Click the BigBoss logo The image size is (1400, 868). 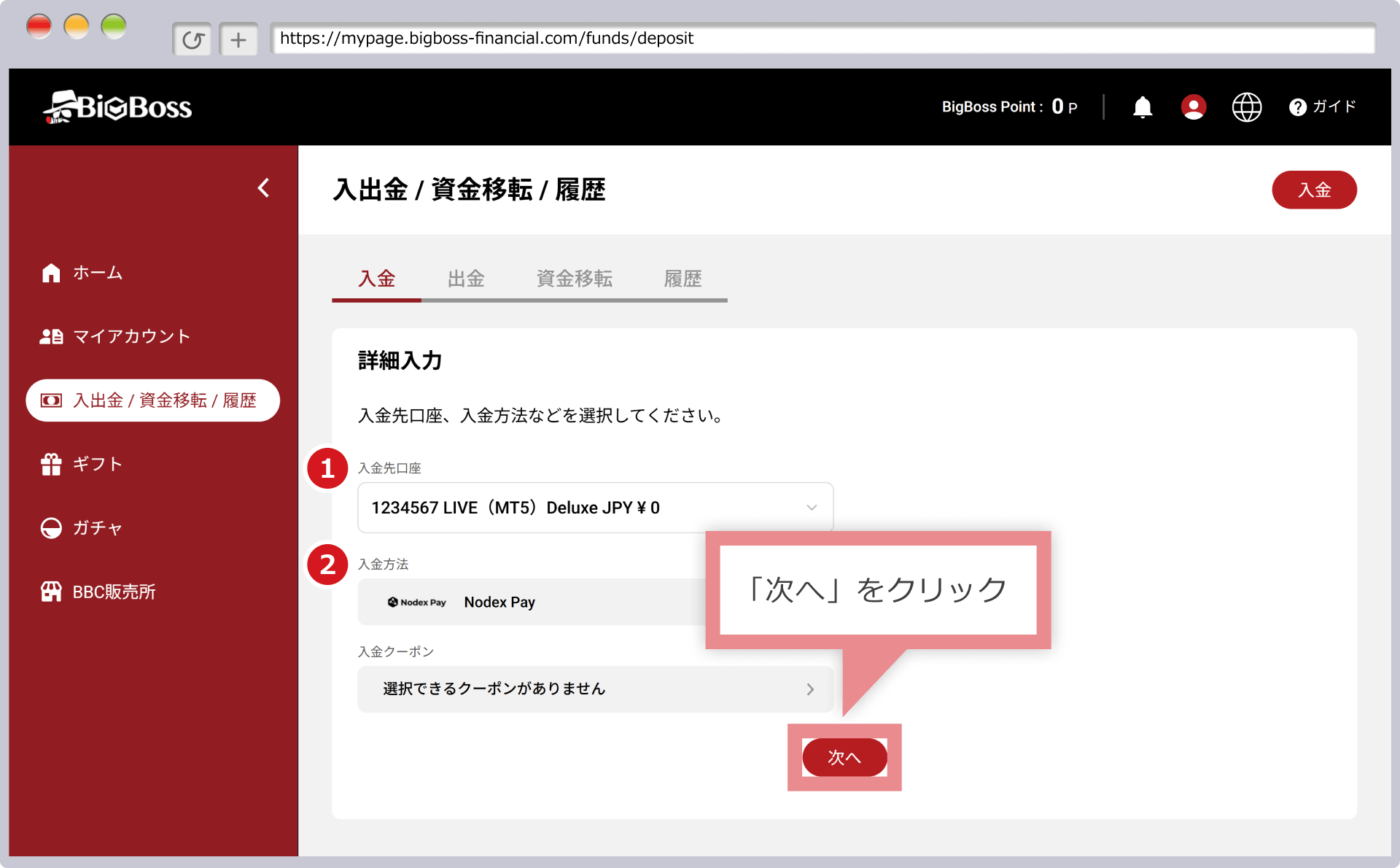pos(117,107)
